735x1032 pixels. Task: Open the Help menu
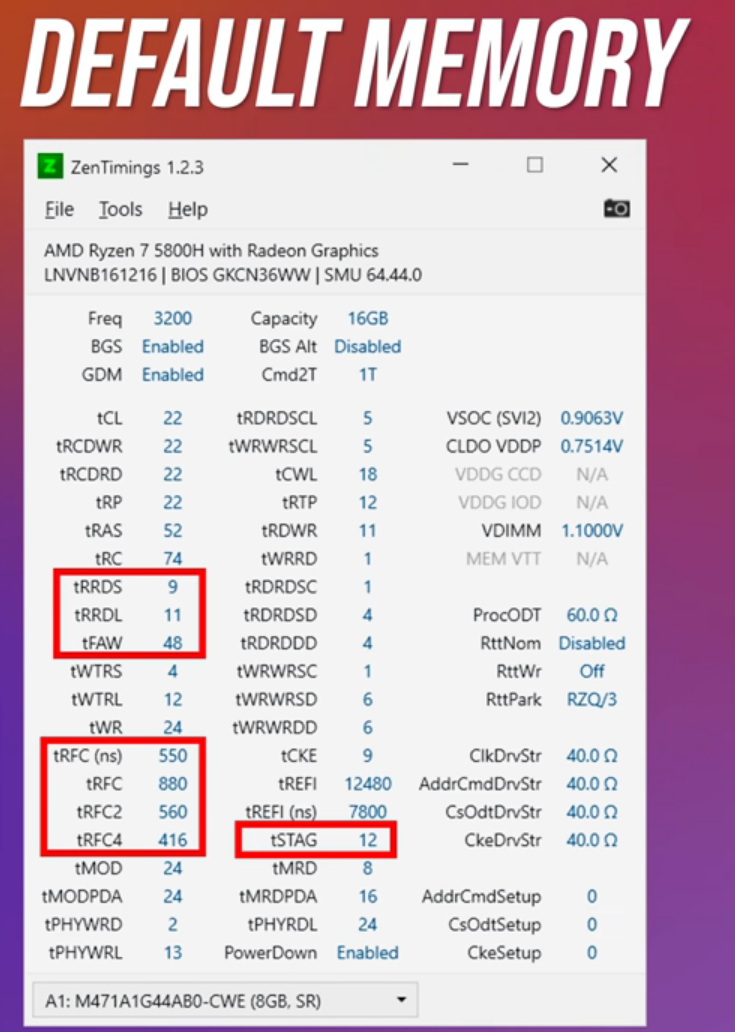click(188, 209)
